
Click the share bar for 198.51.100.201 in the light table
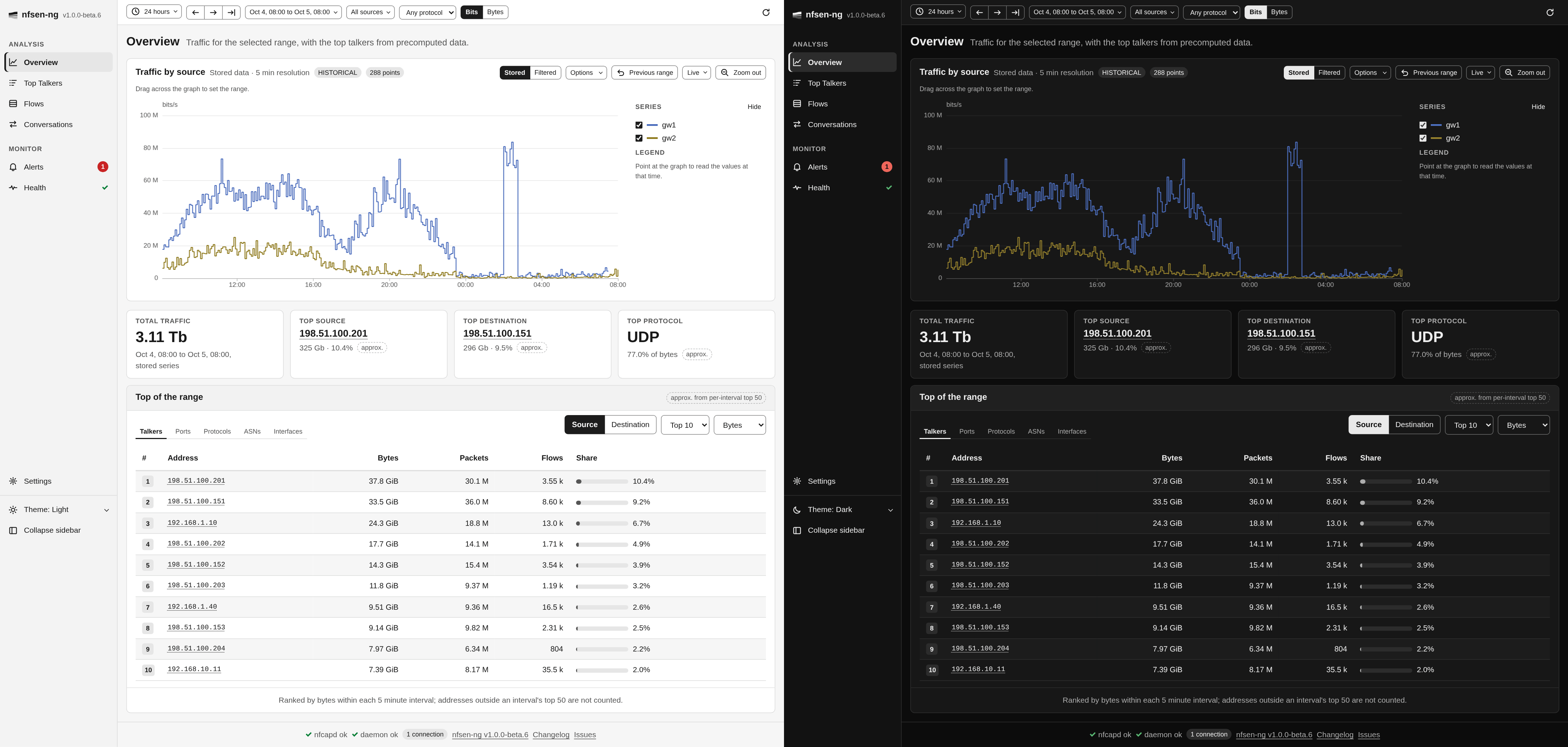point(601,482)
